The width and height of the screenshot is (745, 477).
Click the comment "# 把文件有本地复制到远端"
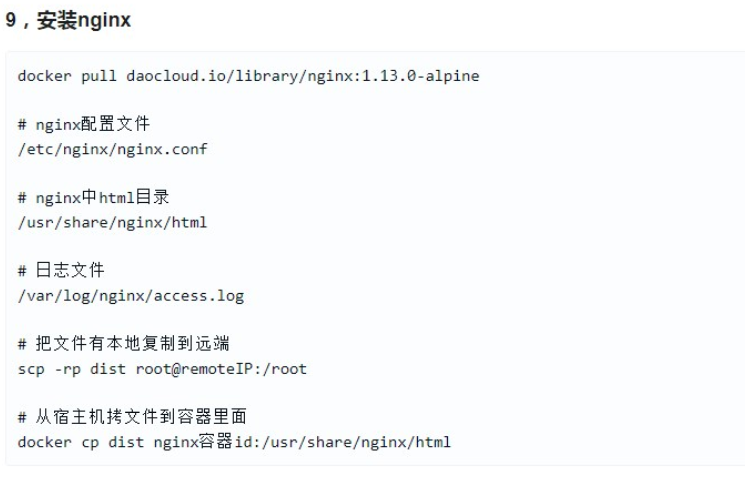click(123, 344)
